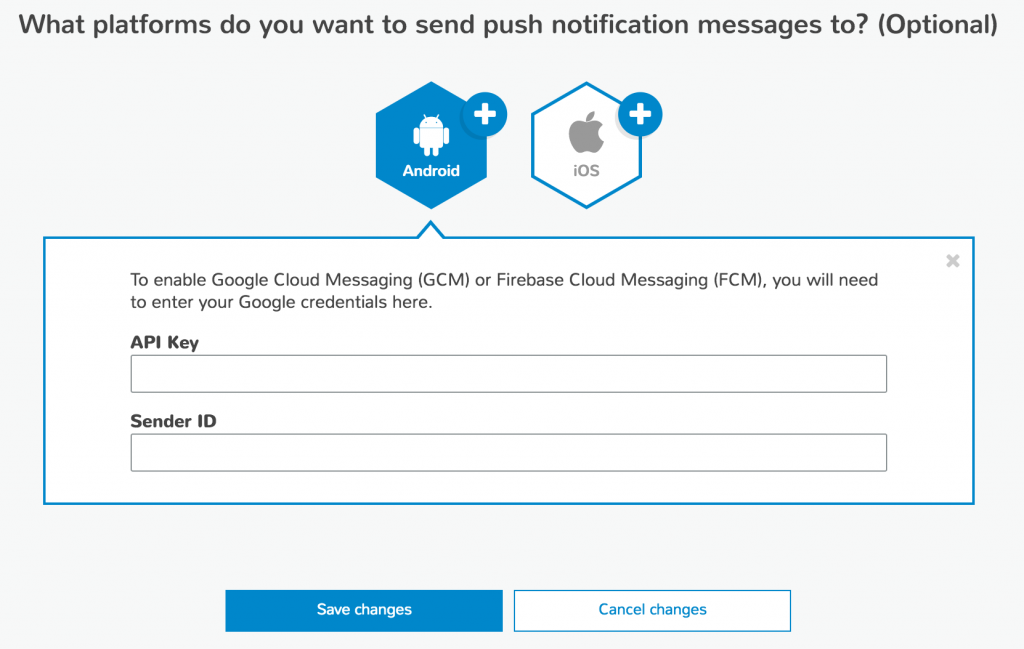Focus the API Key input field
The image size is (1024, 649).
(509, 373)
